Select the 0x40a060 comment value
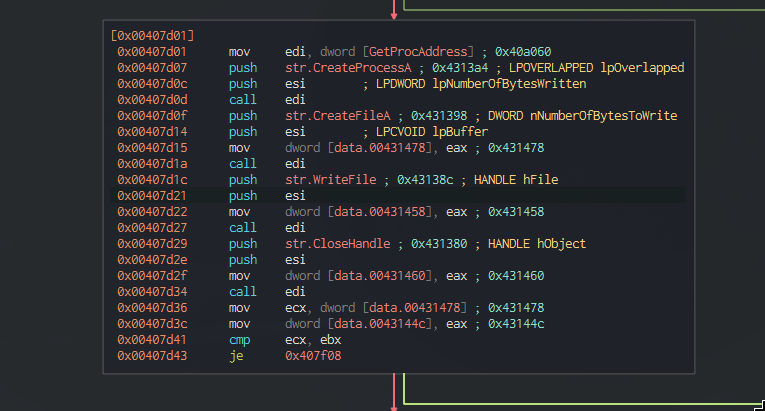The height and width of the screenshot is (411, 765). tap(523, 52)
